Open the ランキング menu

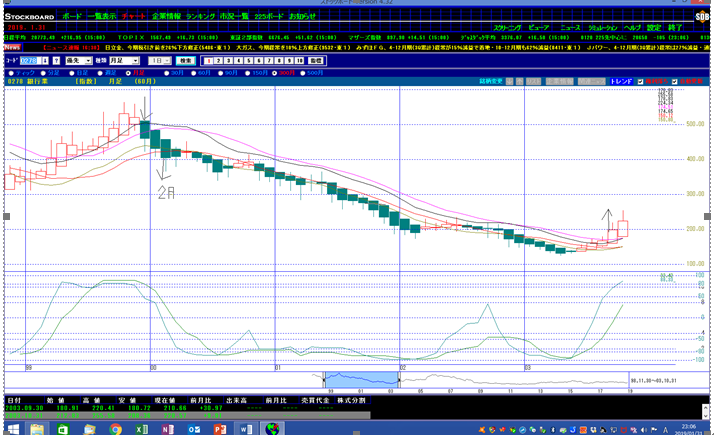tap(200, 16)
